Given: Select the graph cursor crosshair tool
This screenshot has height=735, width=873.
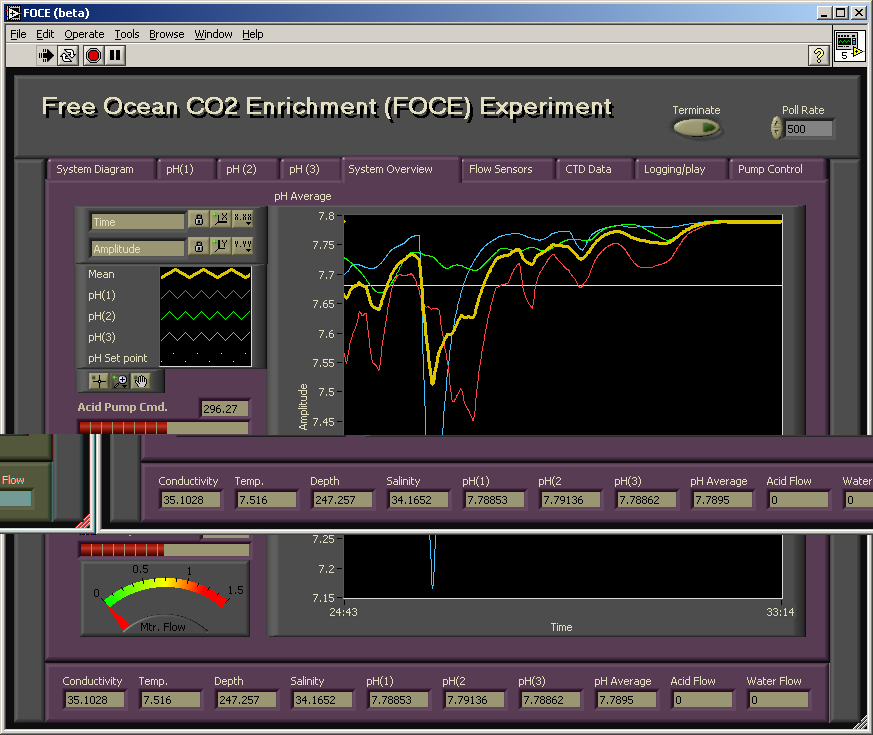Looking at the screenshot, I should 99,381.
